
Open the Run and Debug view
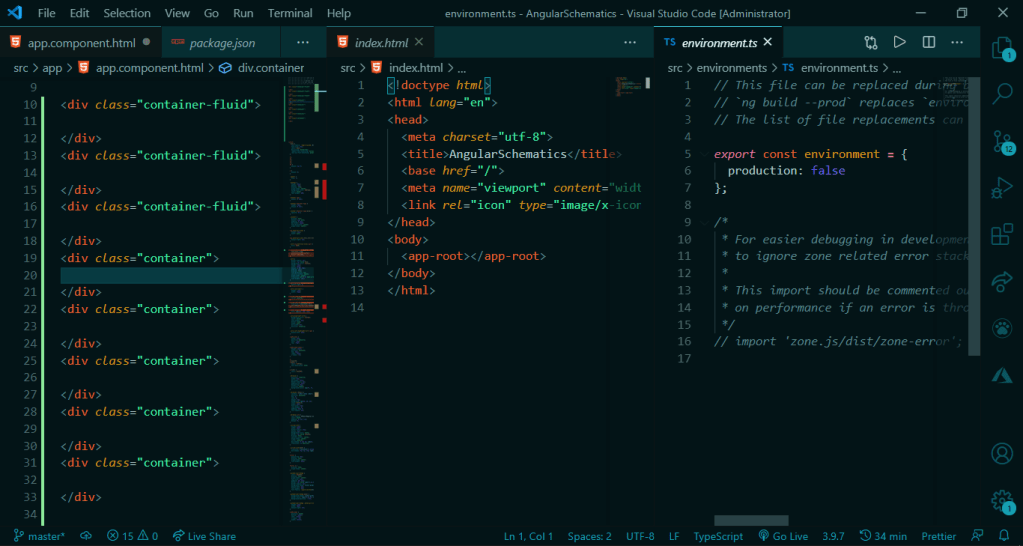(x=1001, y=188)
